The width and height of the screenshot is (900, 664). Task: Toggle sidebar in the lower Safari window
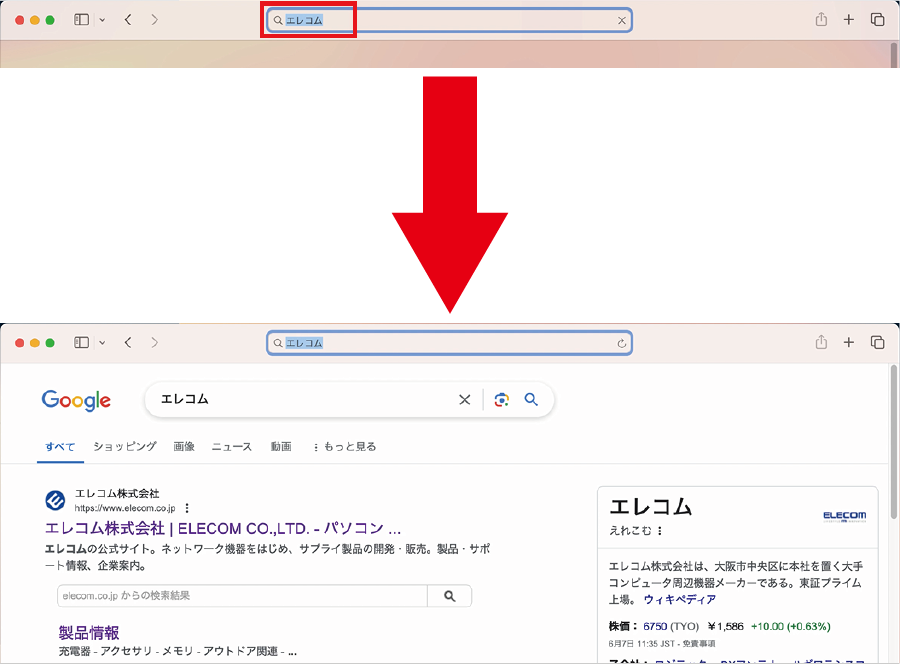[x=82, y=343]
